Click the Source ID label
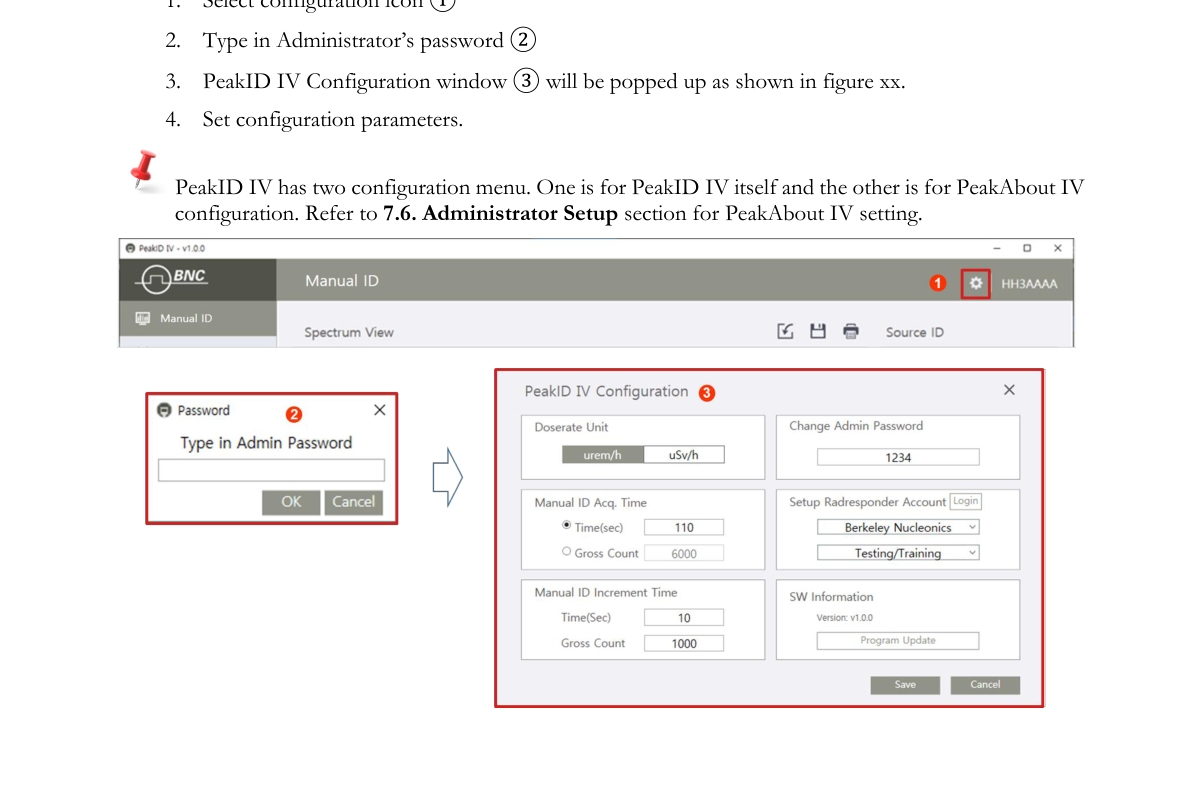 (x=915, y=332)
